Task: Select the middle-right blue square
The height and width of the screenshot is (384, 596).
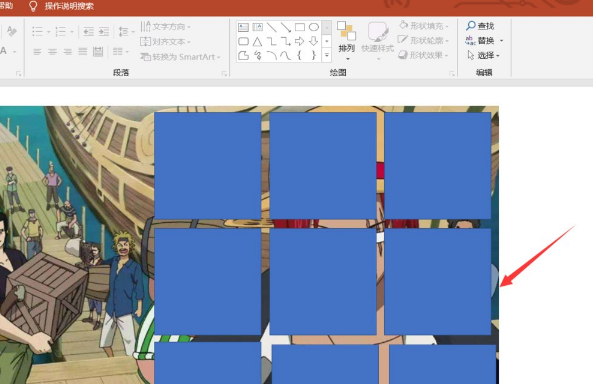Action: coord(438,282)
